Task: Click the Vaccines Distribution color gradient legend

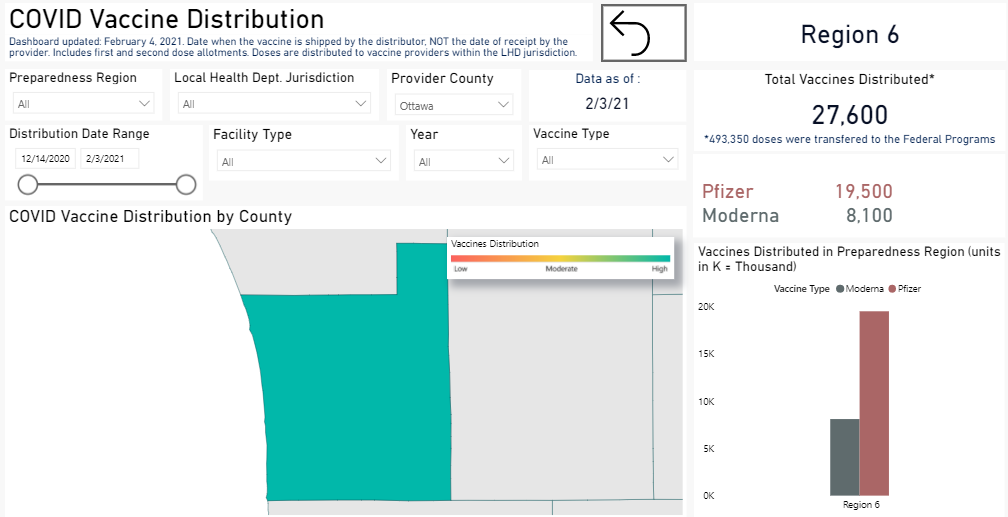Action: click(x=560, y=258)
